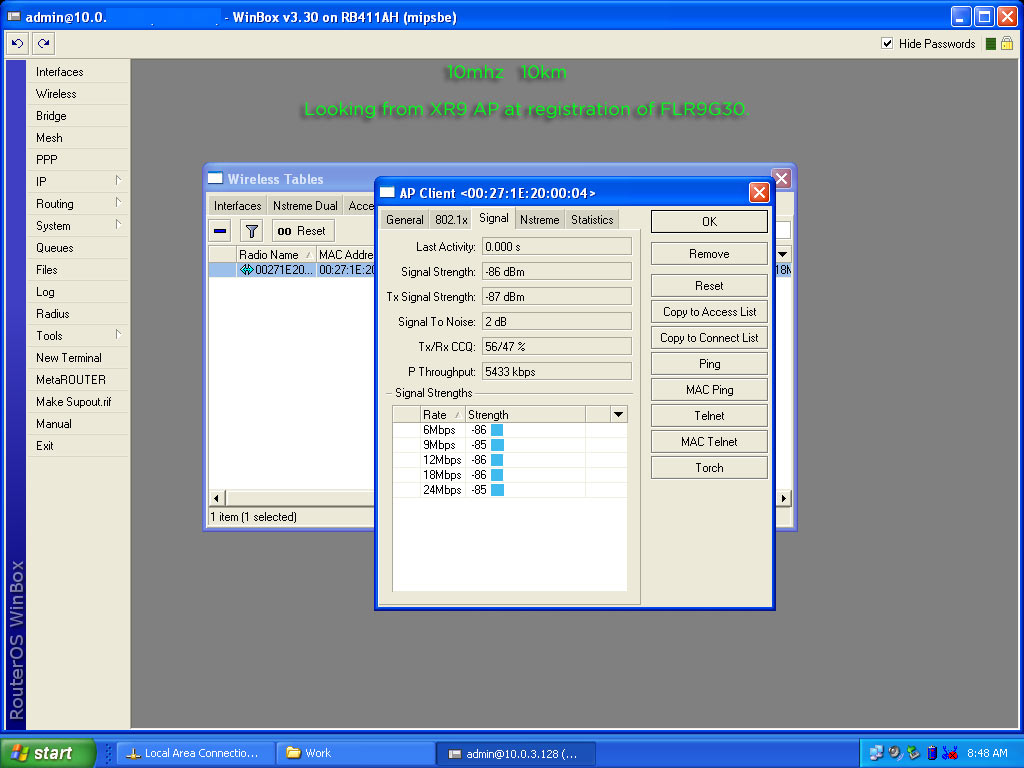The image size is (1024, 768).
Task: Open the Manual menu item
Action: pyautogui.click(x=77, y=424)
